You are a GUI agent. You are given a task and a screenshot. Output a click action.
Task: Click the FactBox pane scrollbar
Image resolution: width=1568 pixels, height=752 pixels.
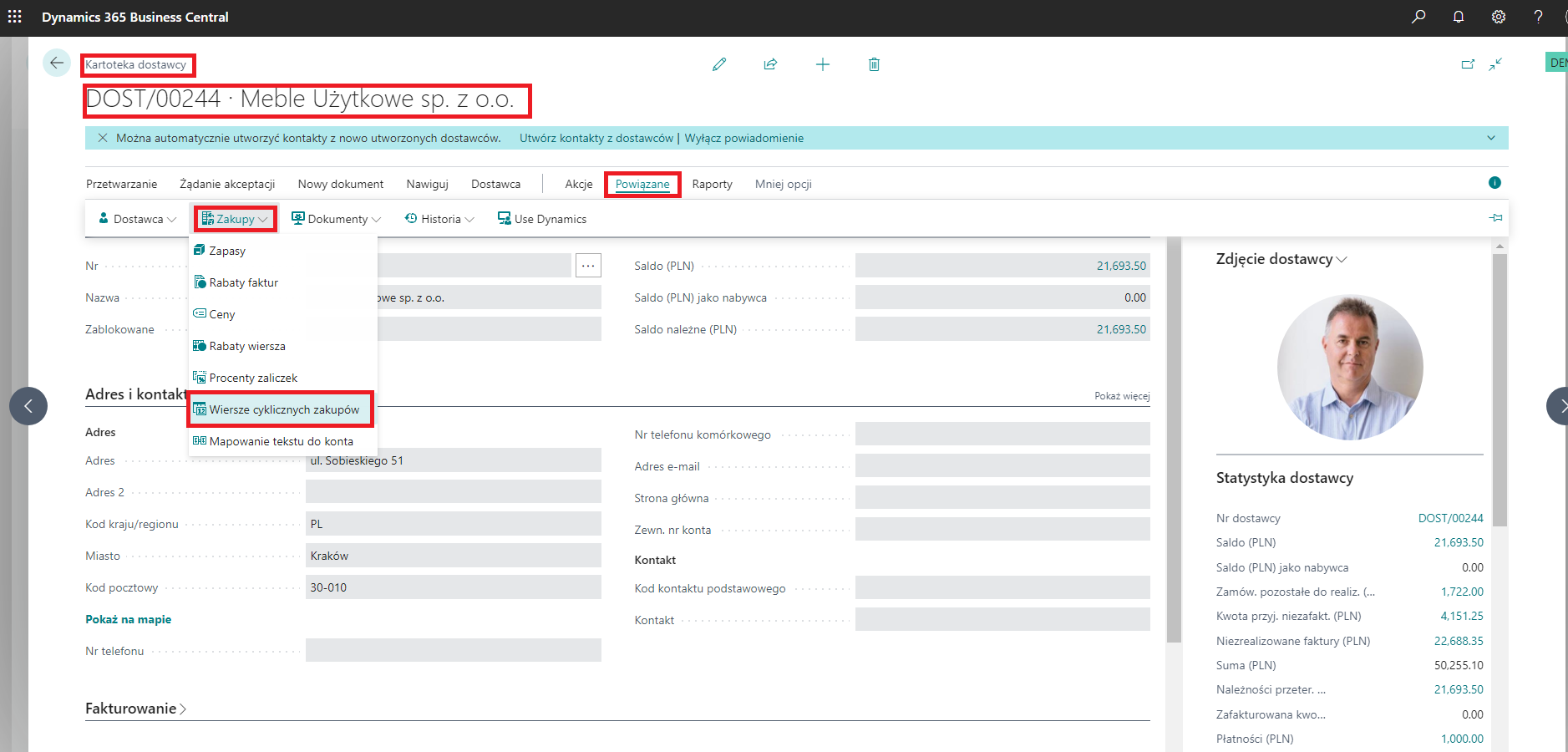pyautogui.click(x=1499, y=390)
